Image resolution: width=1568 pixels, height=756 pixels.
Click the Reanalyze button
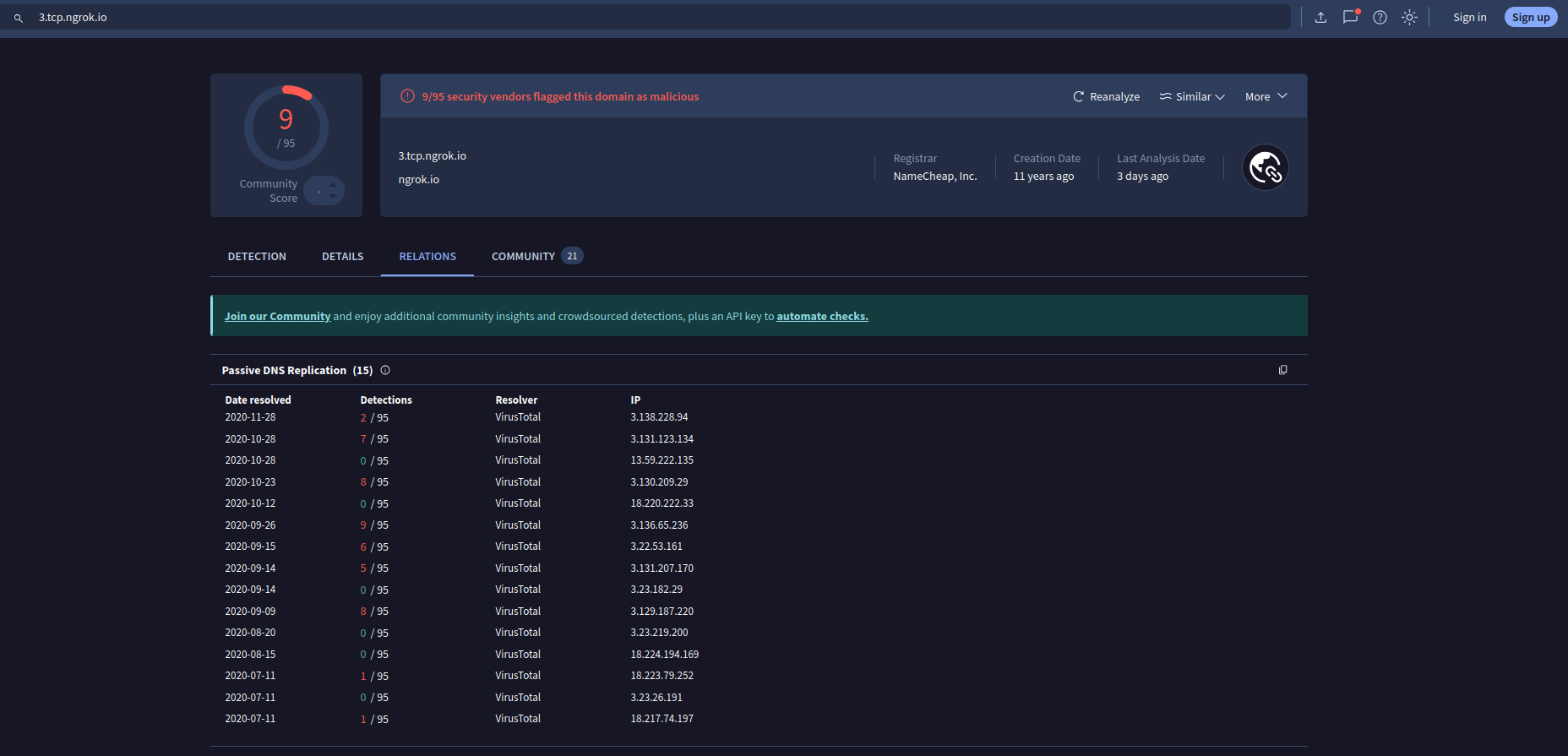1106,97
